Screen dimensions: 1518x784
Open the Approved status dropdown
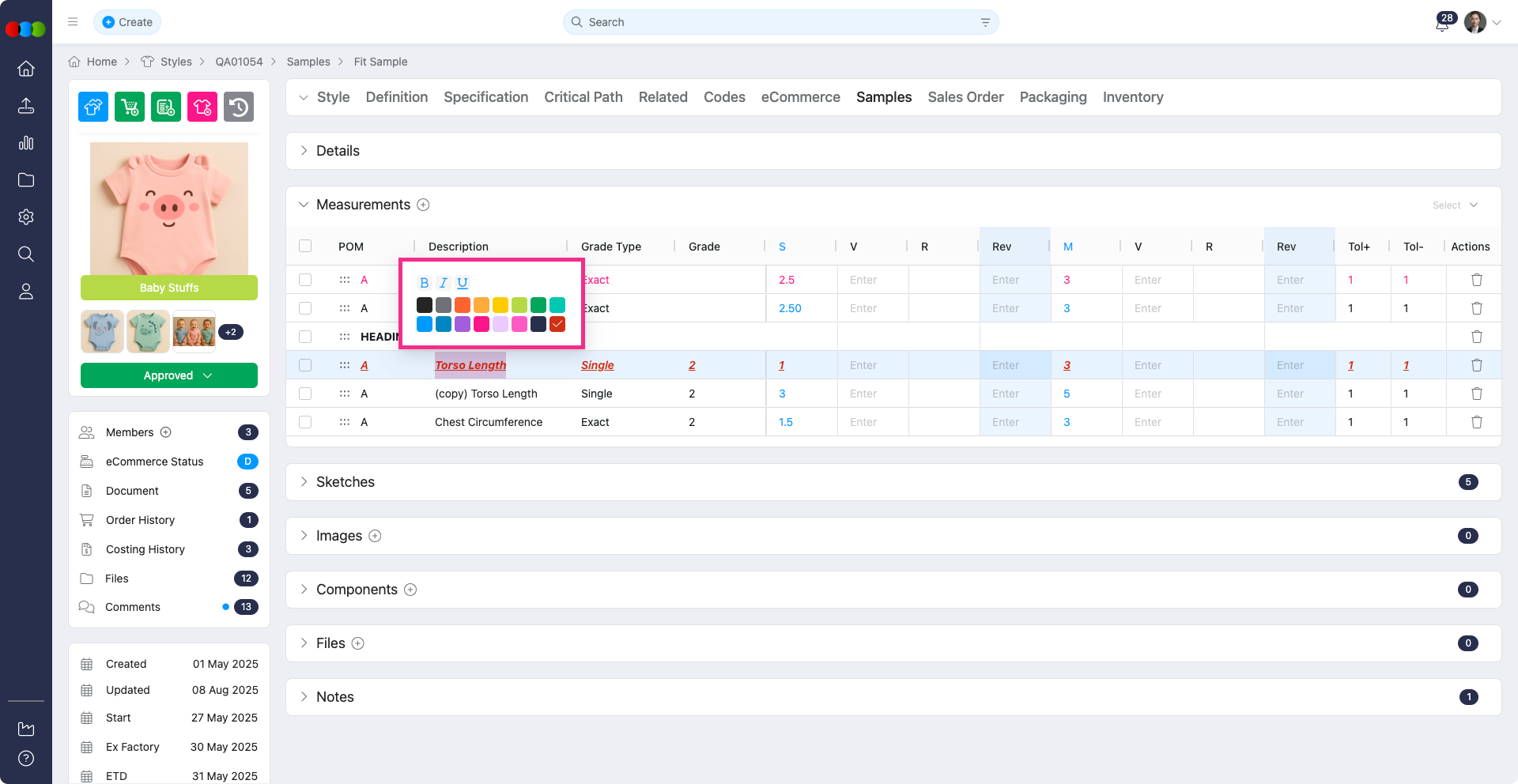tap(169, 375)
